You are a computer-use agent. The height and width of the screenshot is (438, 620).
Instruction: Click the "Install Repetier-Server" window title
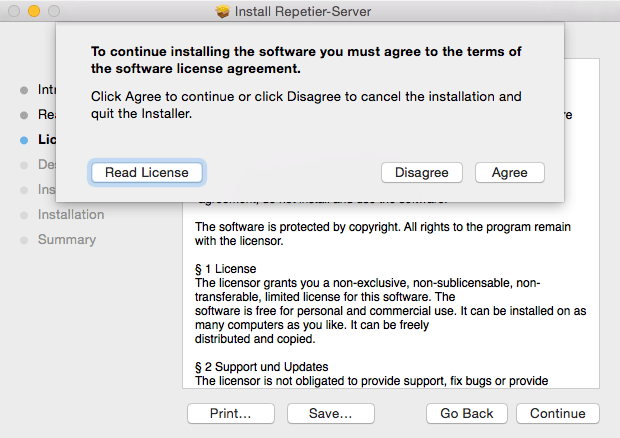click(310, 12)
